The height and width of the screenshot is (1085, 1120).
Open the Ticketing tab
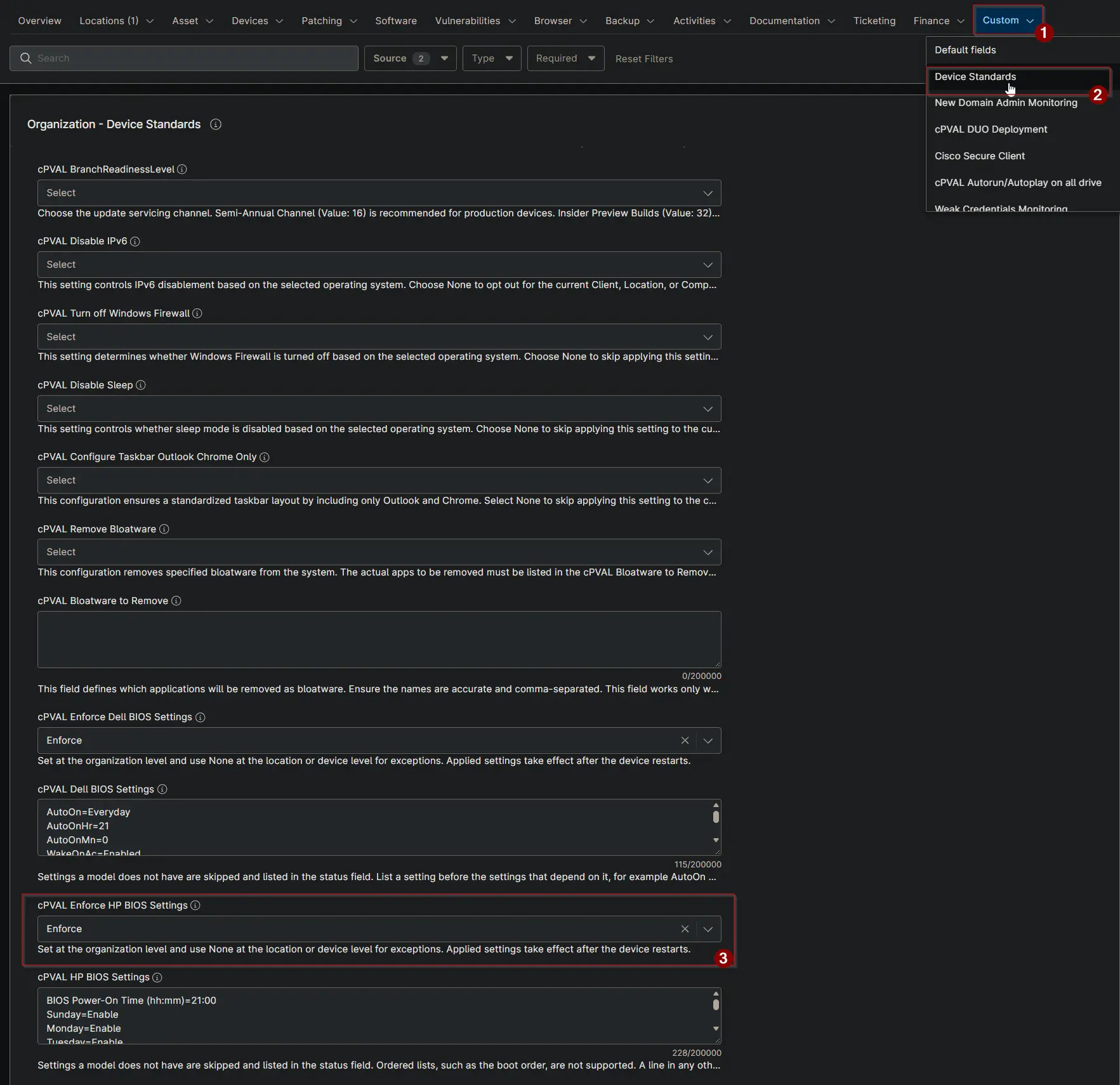tap(874, 21)
